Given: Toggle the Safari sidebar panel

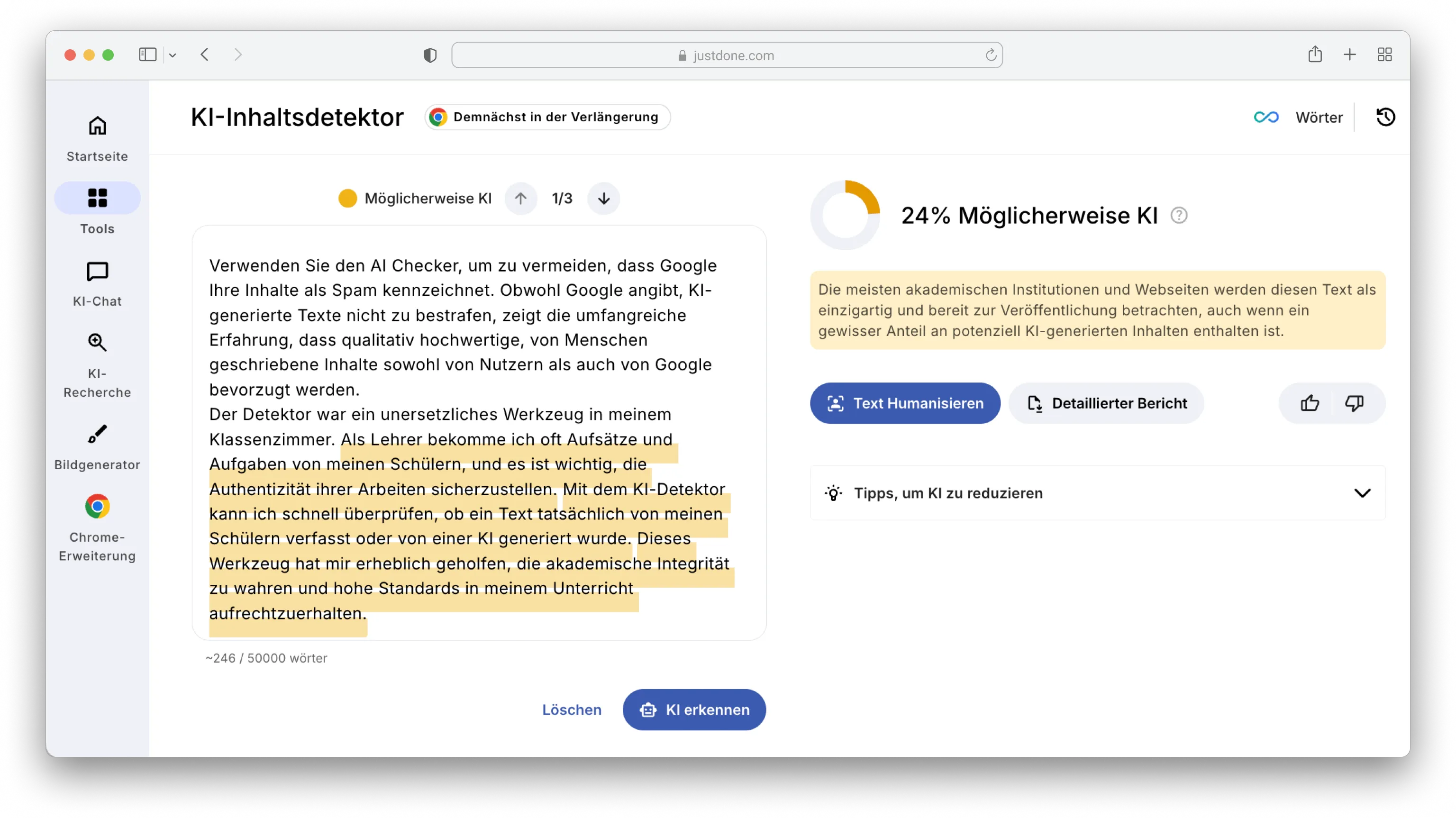Looking at the screenshot, I should (147, 55).
